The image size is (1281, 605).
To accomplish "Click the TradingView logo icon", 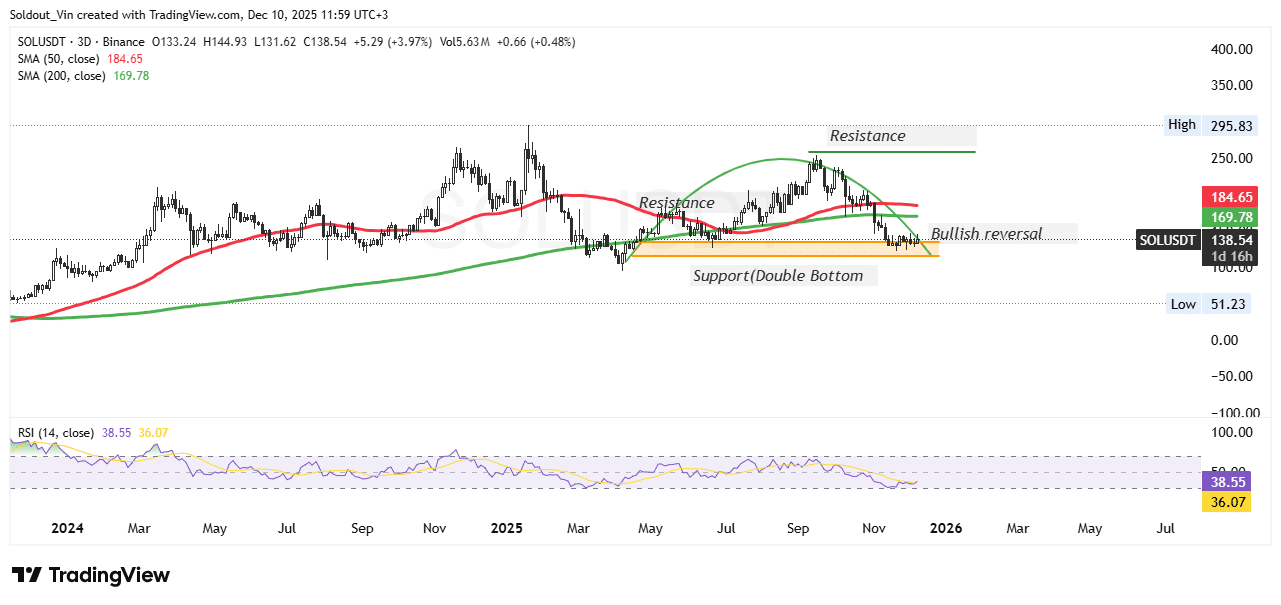I will coord(27,575).
